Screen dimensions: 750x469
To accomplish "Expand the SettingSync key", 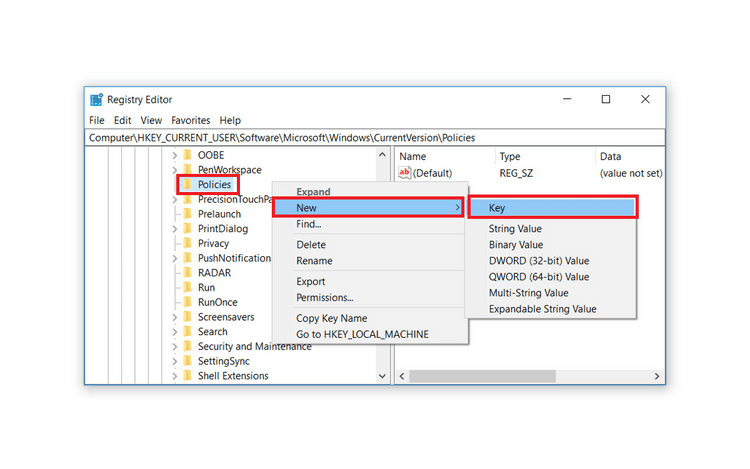I will coord(175,361).
